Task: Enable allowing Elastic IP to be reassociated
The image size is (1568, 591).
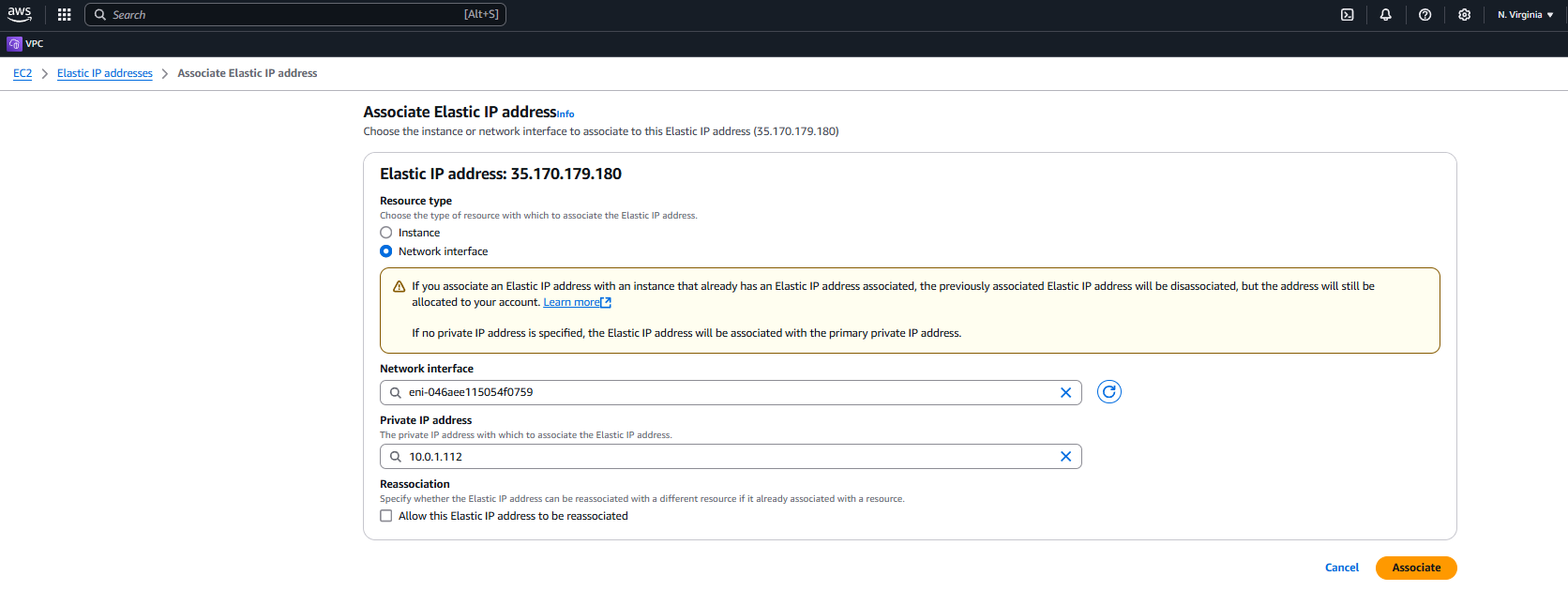Action: click(x=386, y=516)
